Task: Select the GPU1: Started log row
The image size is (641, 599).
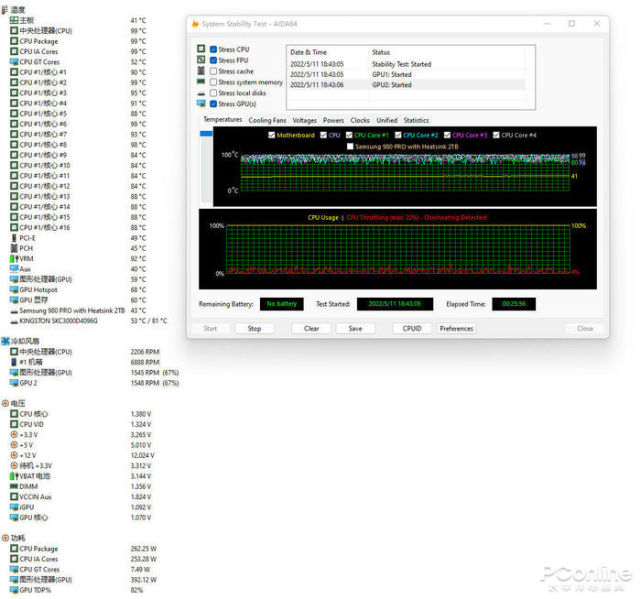Action: click(x=406, y=74)
